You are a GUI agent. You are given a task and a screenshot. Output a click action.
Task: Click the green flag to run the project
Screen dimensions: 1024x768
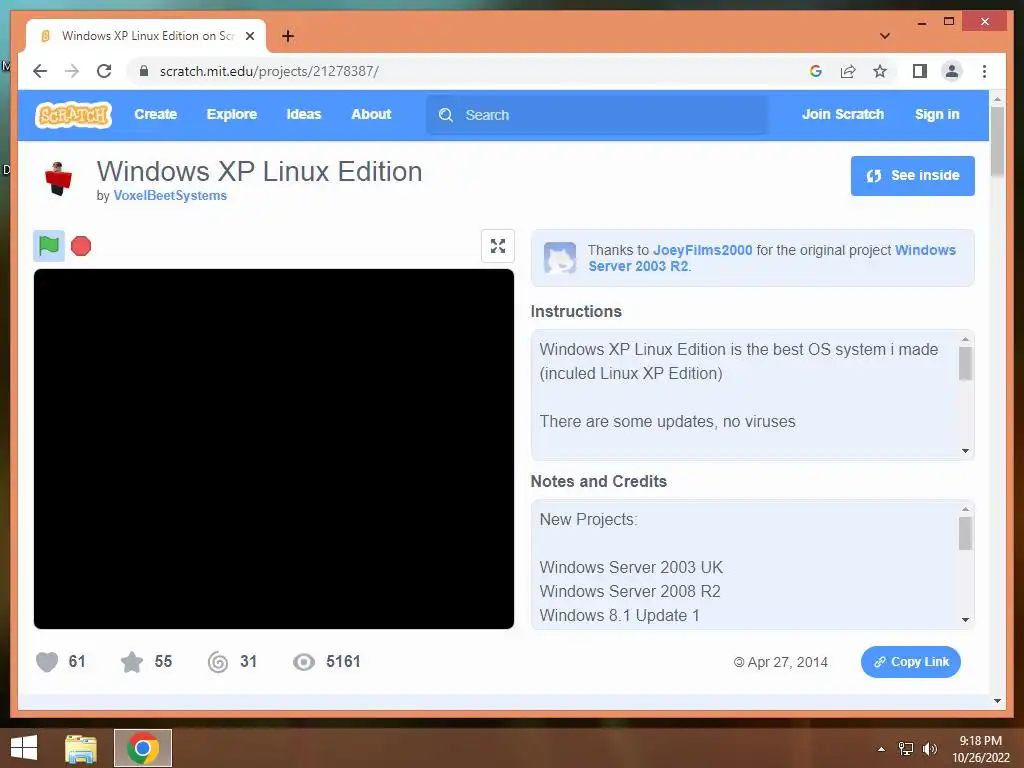coord(49,246)
